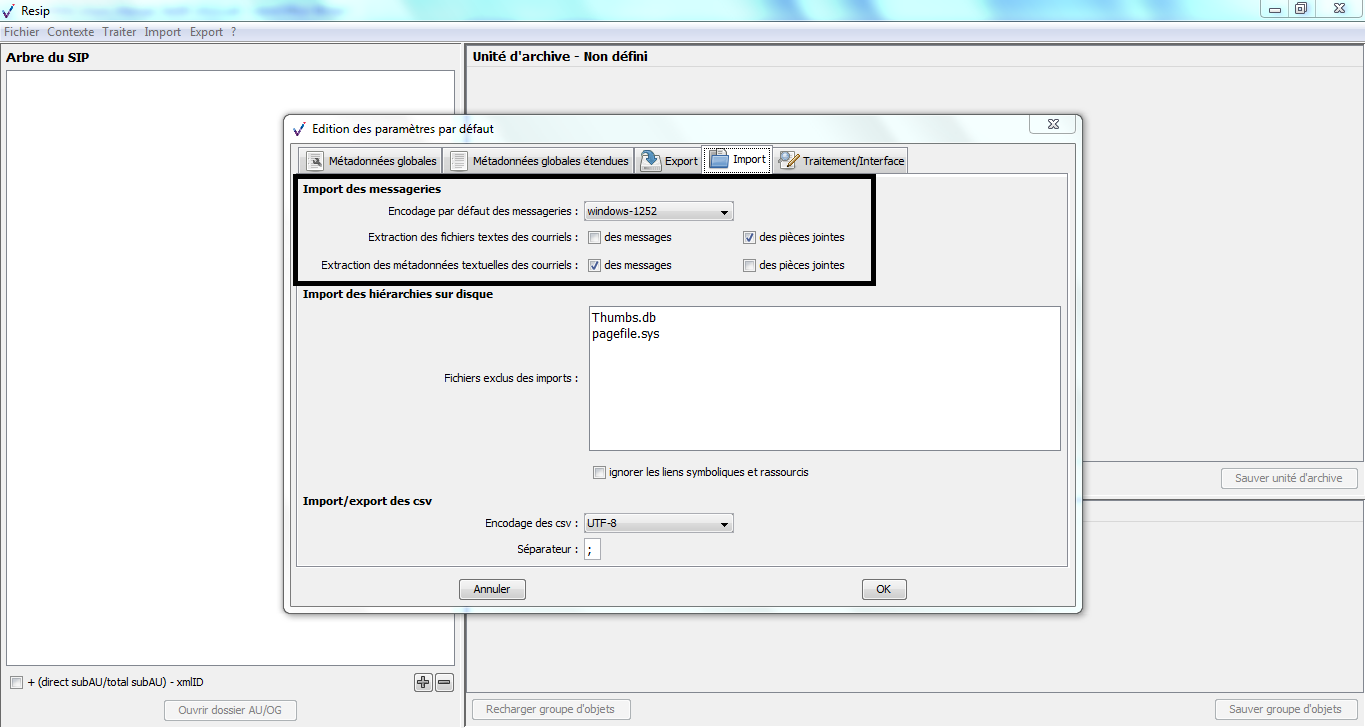The image size is (1365, 728).
Task: Click the Export tab arrow icon
Action: (651, 161)
